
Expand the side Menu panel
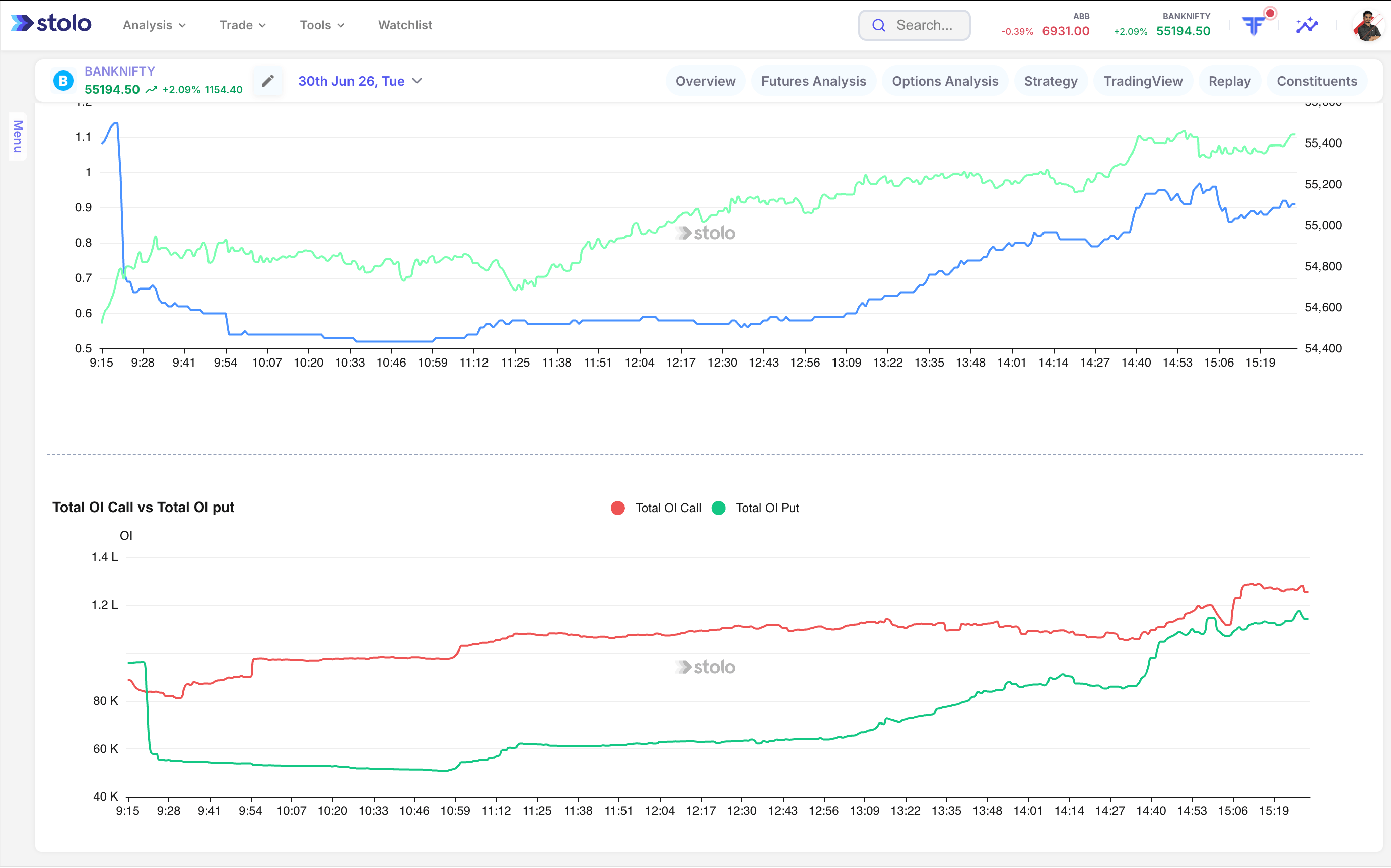point(18,136)
